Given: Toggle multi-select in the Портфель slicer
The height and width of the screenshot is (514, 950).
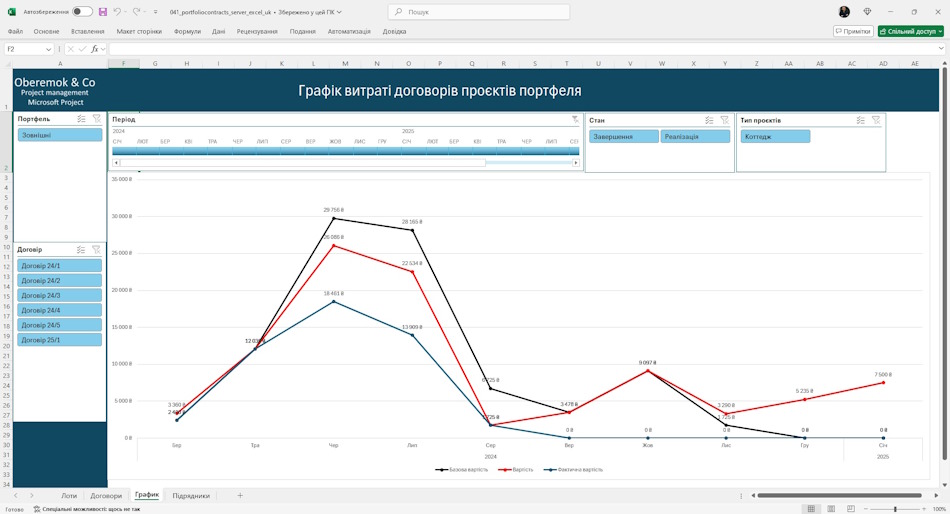Looking at the screenshot, I should coord(82,119).
